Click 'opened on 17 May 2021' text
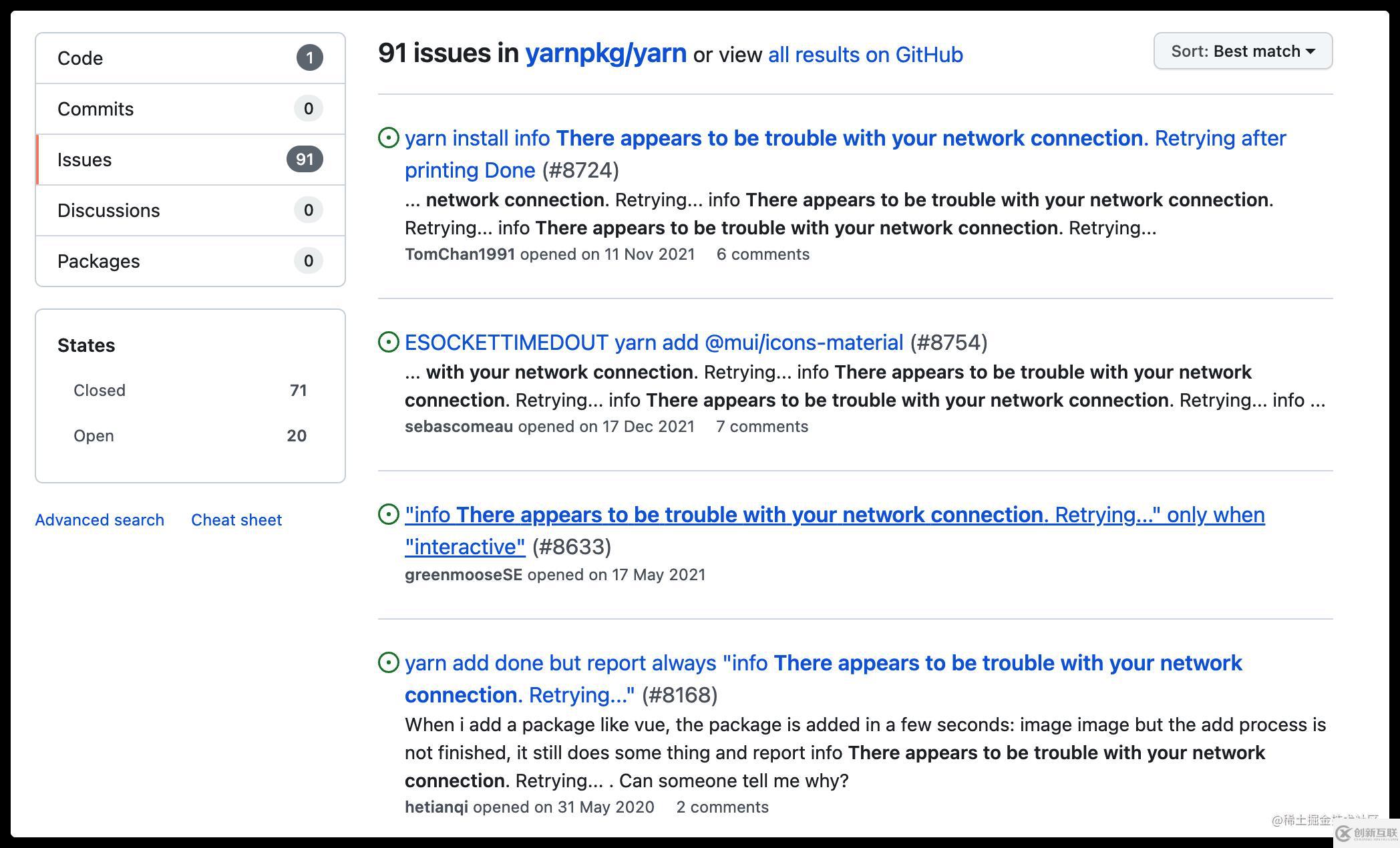The width and height of the screenshot is (1400, 848). [x=616, y=574]
